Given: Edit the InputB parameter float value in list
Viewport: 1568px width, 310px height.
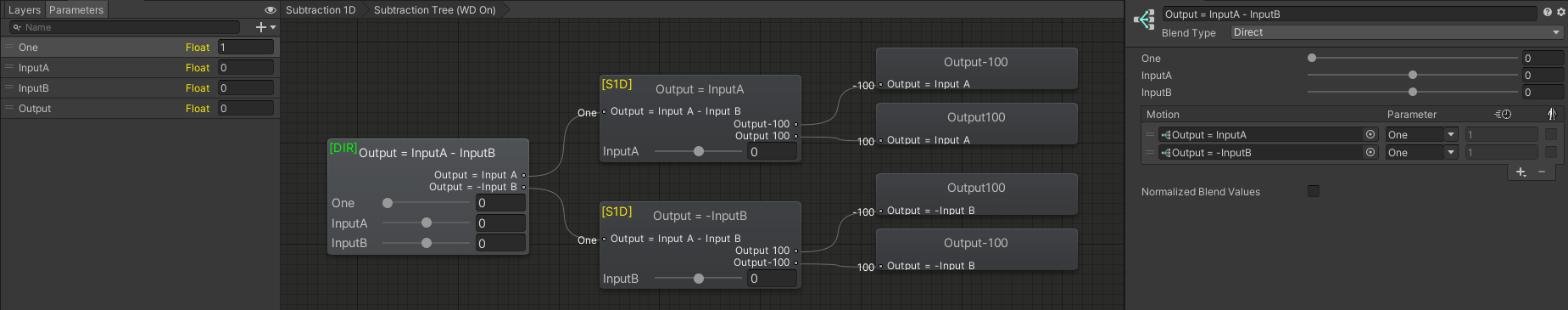Looking at the screenshot, I should tap(246, 88).
